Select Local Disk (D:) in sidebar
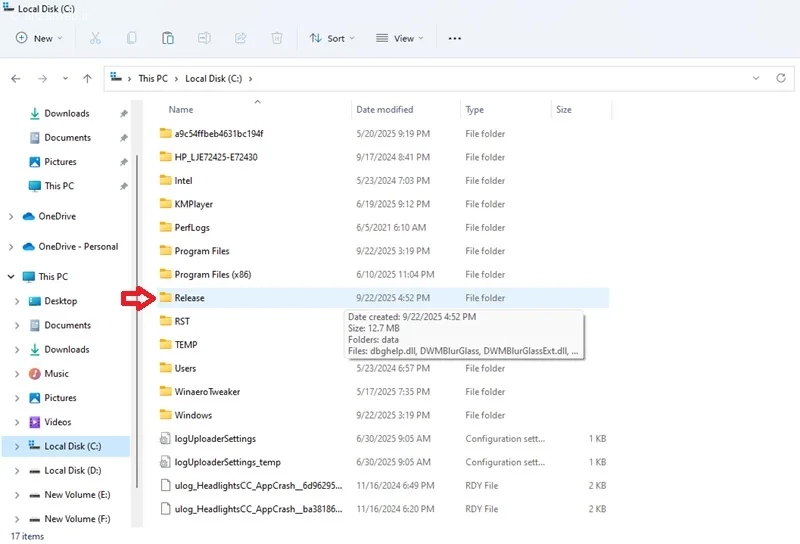The width and height of the screenshot is (800, 544). coord(73,471)
